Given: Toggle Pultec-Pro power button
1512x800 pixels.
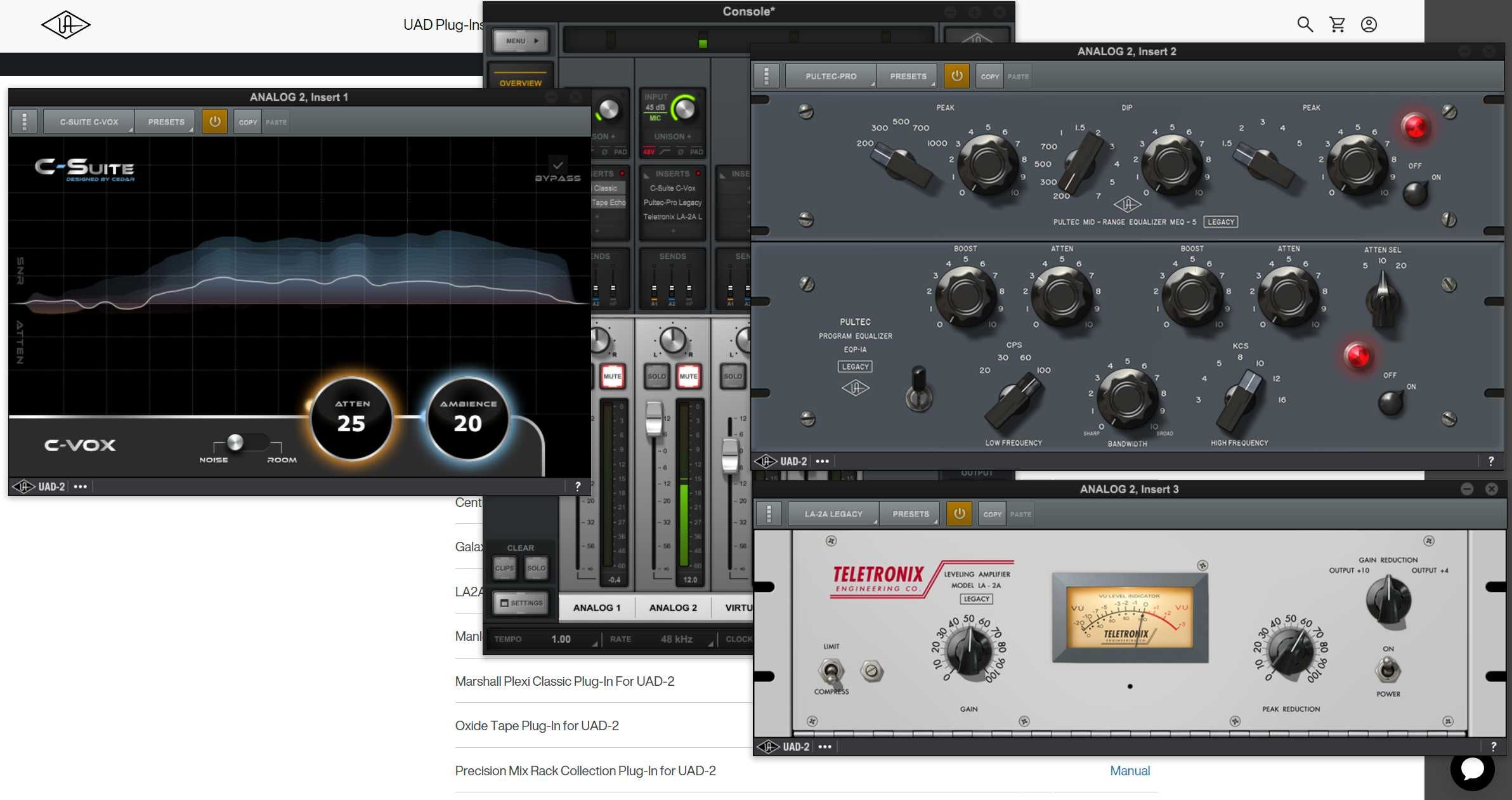Looking at the screenshot, I should click(956, 75).
